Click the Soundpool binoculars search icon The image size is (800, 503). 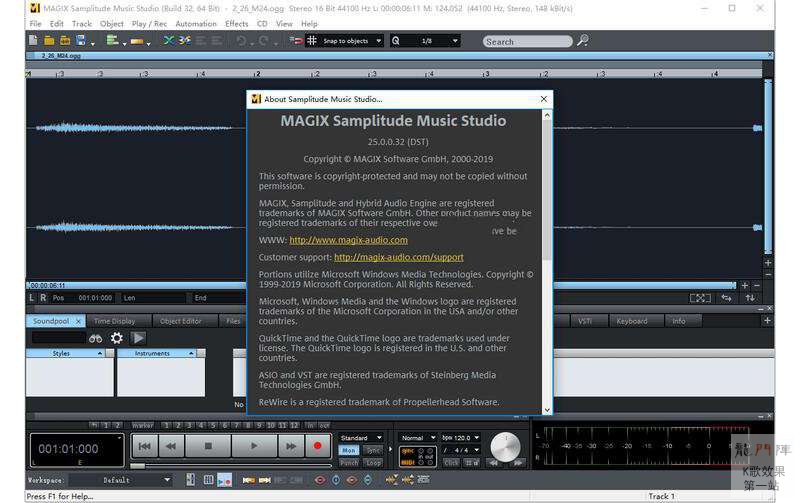(95, 338)
